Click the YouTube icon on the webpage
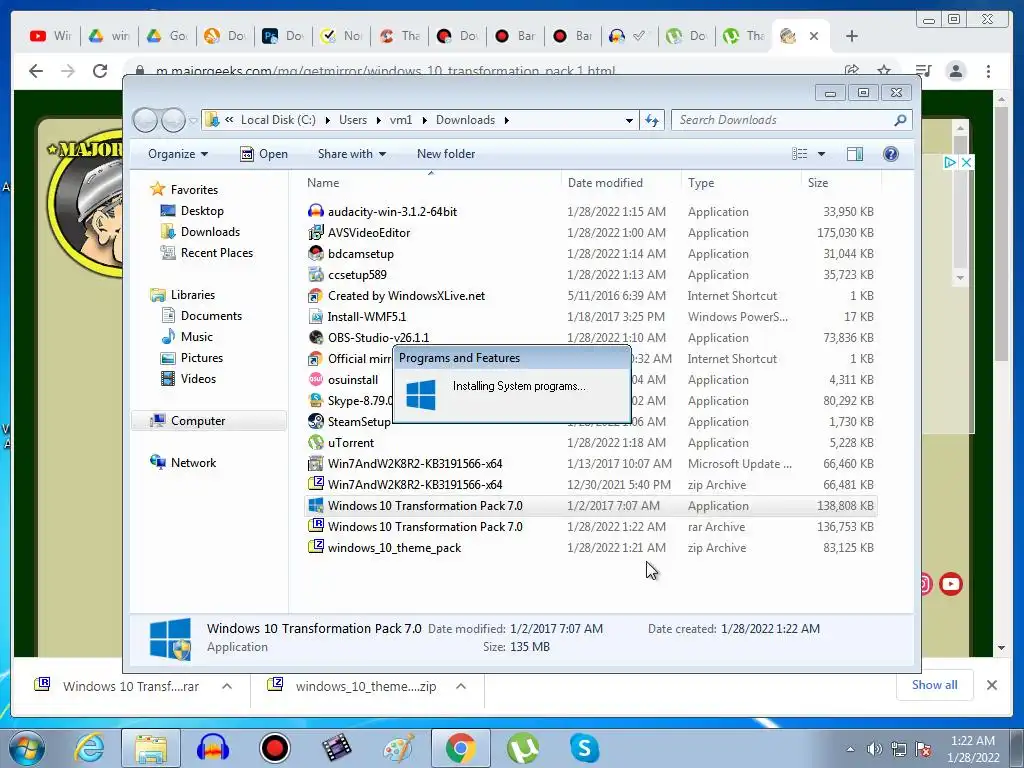 (951, 583)
